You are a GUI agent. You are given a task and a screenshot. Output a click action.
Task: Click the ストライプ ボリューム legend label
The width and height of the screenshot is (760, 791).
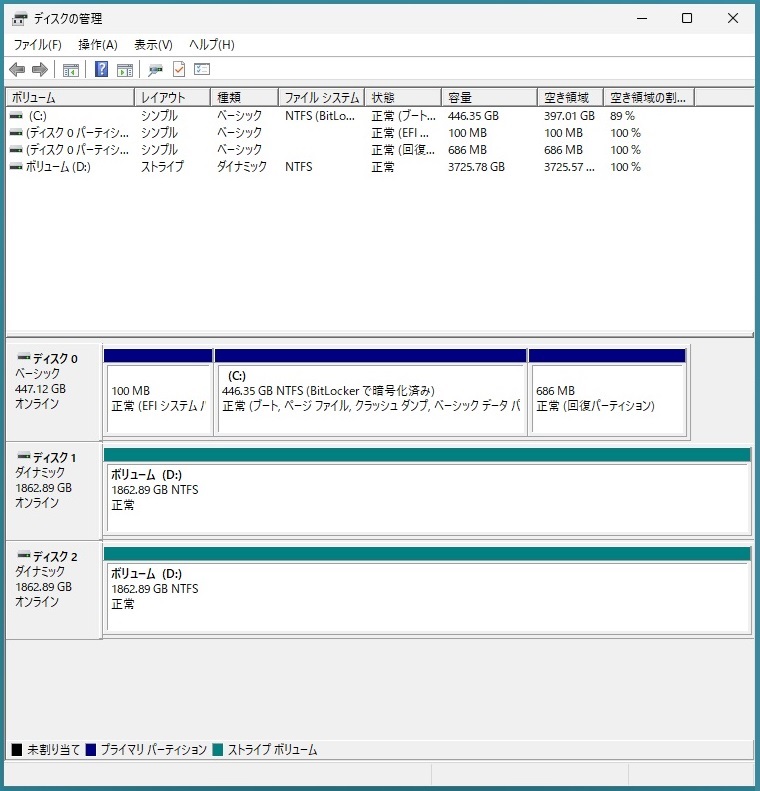coord(272,750)
